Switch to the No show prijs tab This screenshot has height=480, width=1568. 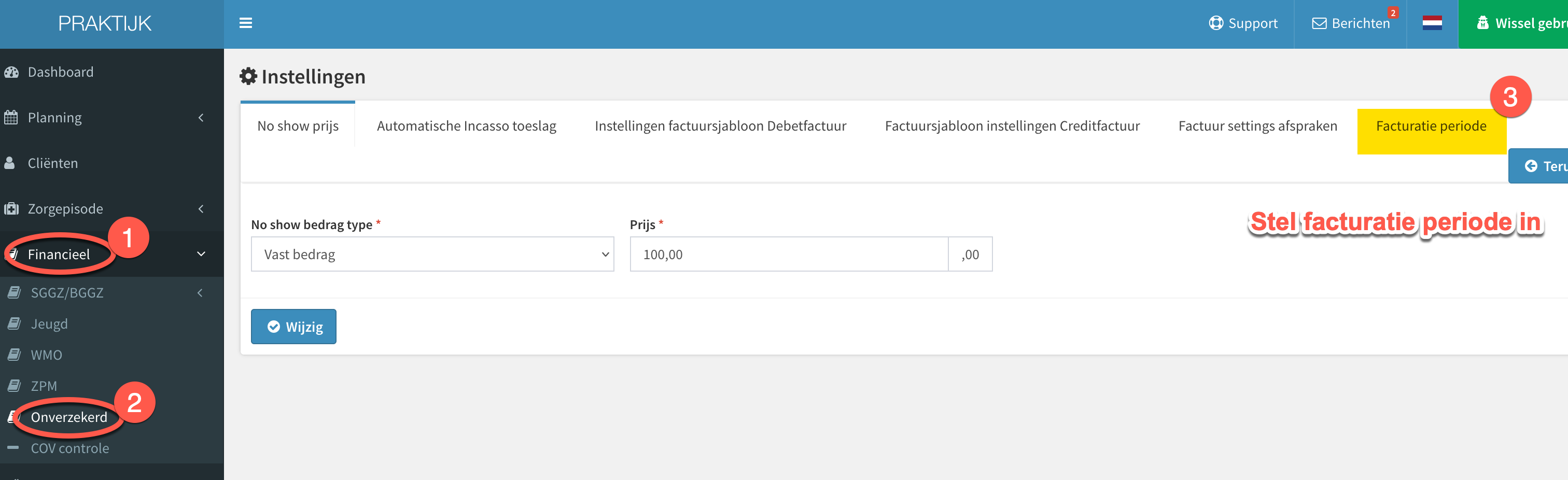[298, 126]
